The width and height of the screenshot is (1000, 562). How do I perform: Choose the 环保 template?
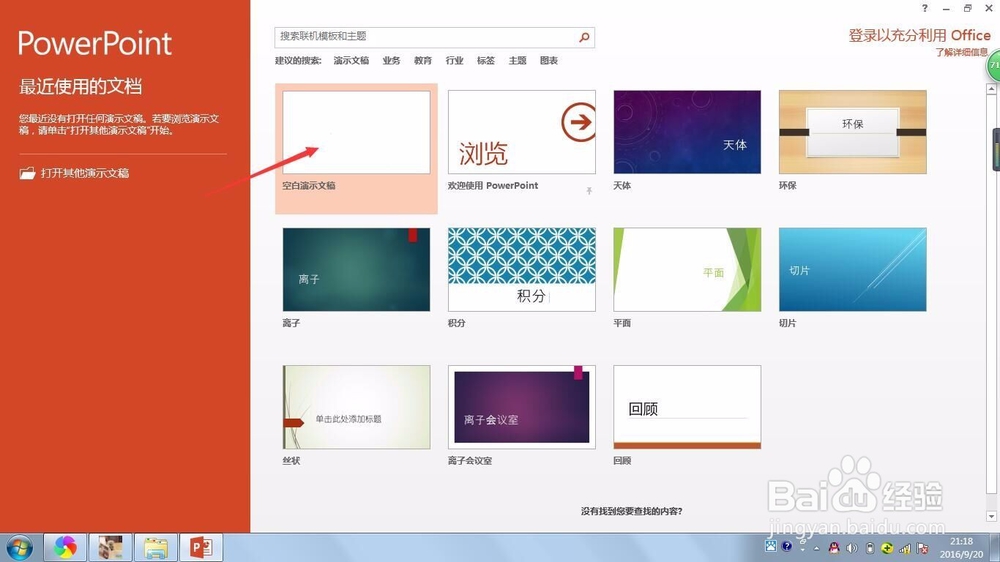coord(852,132)
